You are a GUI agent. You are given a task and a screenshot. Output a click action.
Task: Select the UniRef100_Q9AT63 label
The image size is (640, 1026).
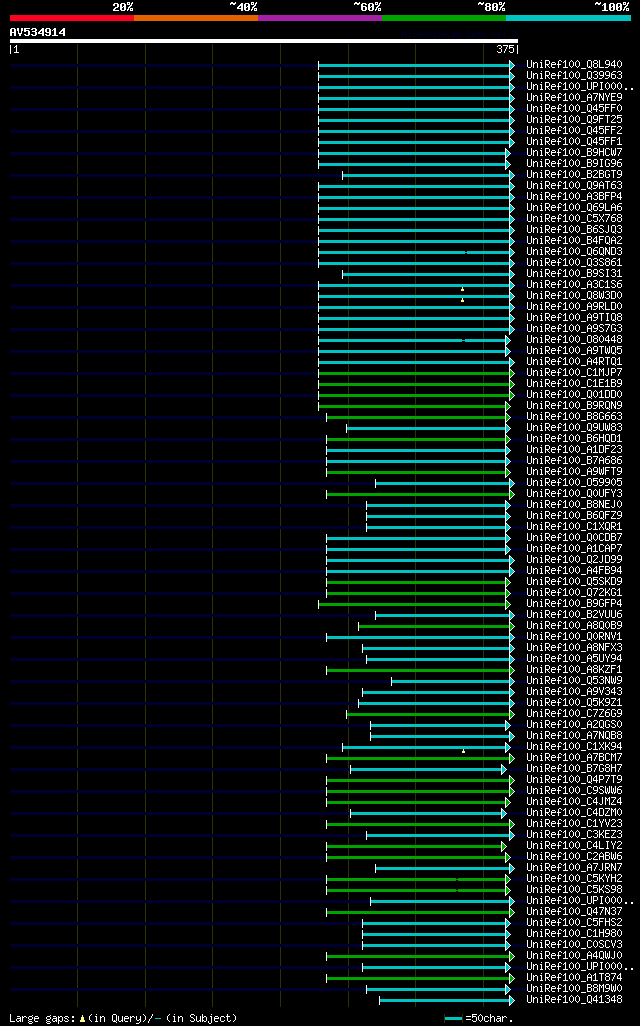click(575, 186)
